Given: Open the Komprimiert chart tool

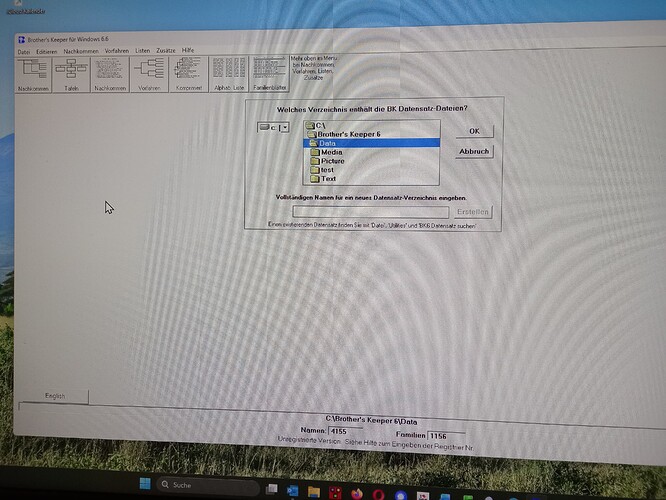Looking at the screenshot, I should point(189,75).
